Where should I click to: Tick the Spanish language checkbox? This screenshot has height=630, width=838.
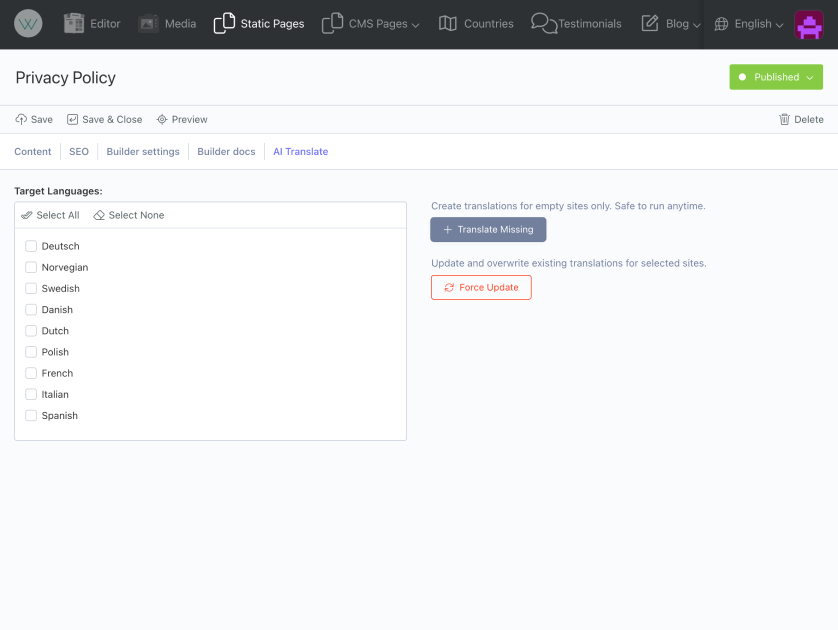pos(31,416)
